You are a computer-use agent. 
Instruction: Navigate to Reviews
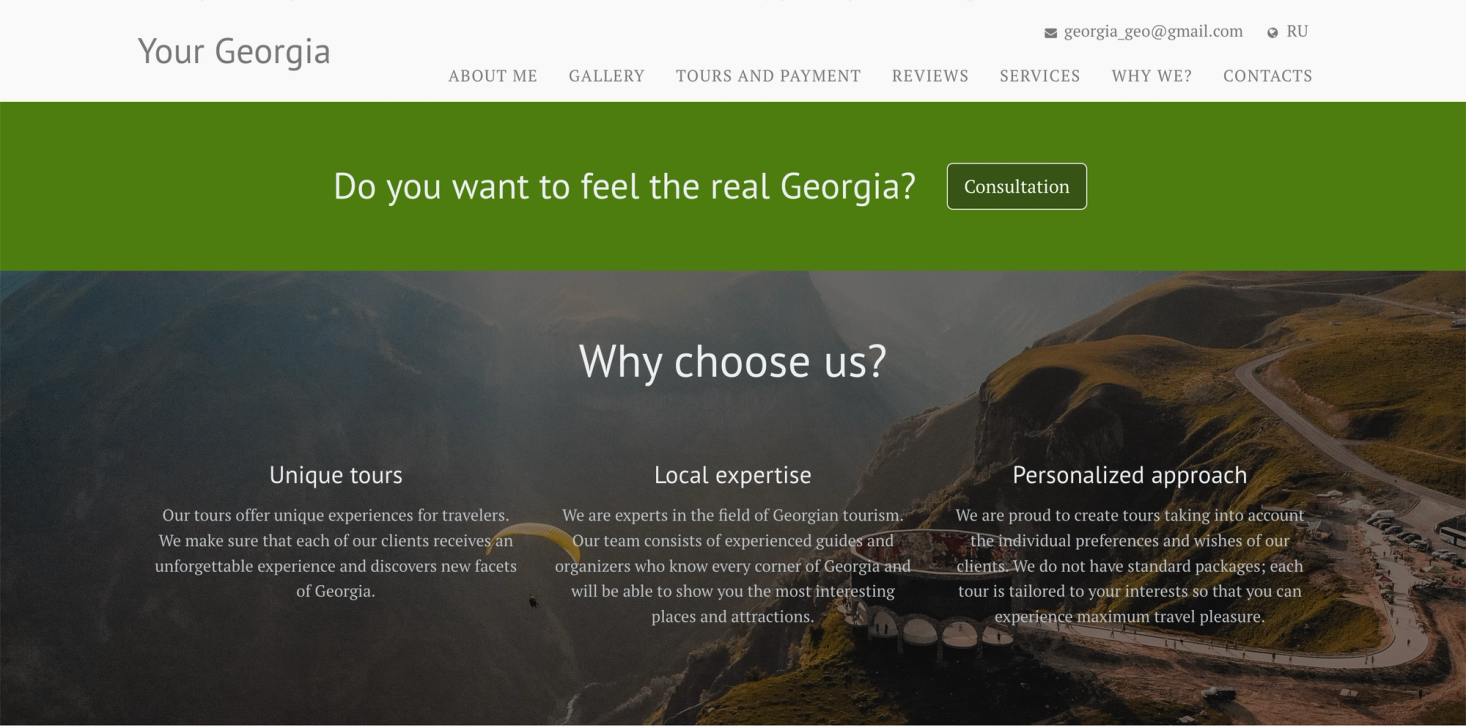click(x=930, y=76)
